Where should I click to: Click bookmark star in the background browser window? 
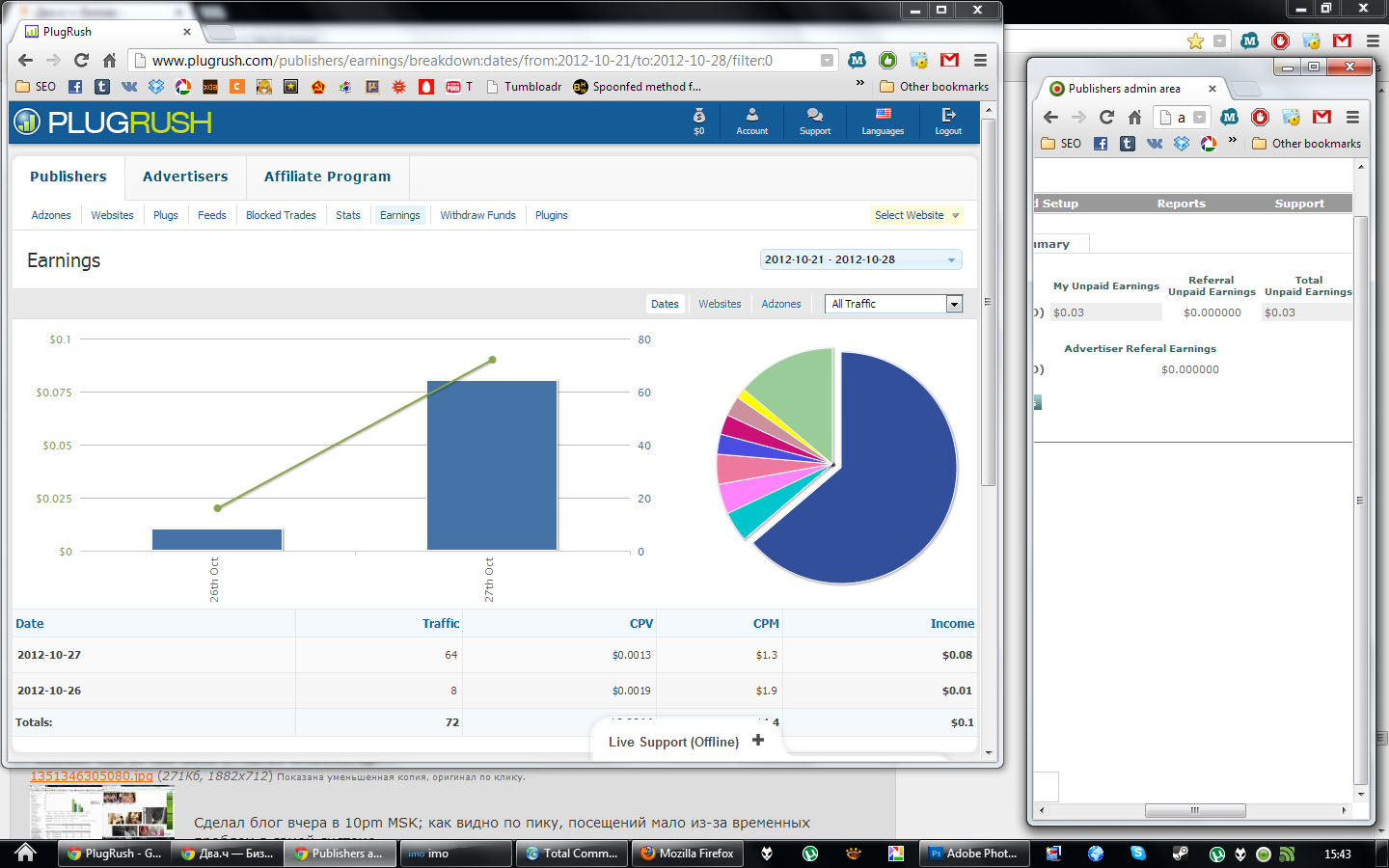tap(1195, 41)
